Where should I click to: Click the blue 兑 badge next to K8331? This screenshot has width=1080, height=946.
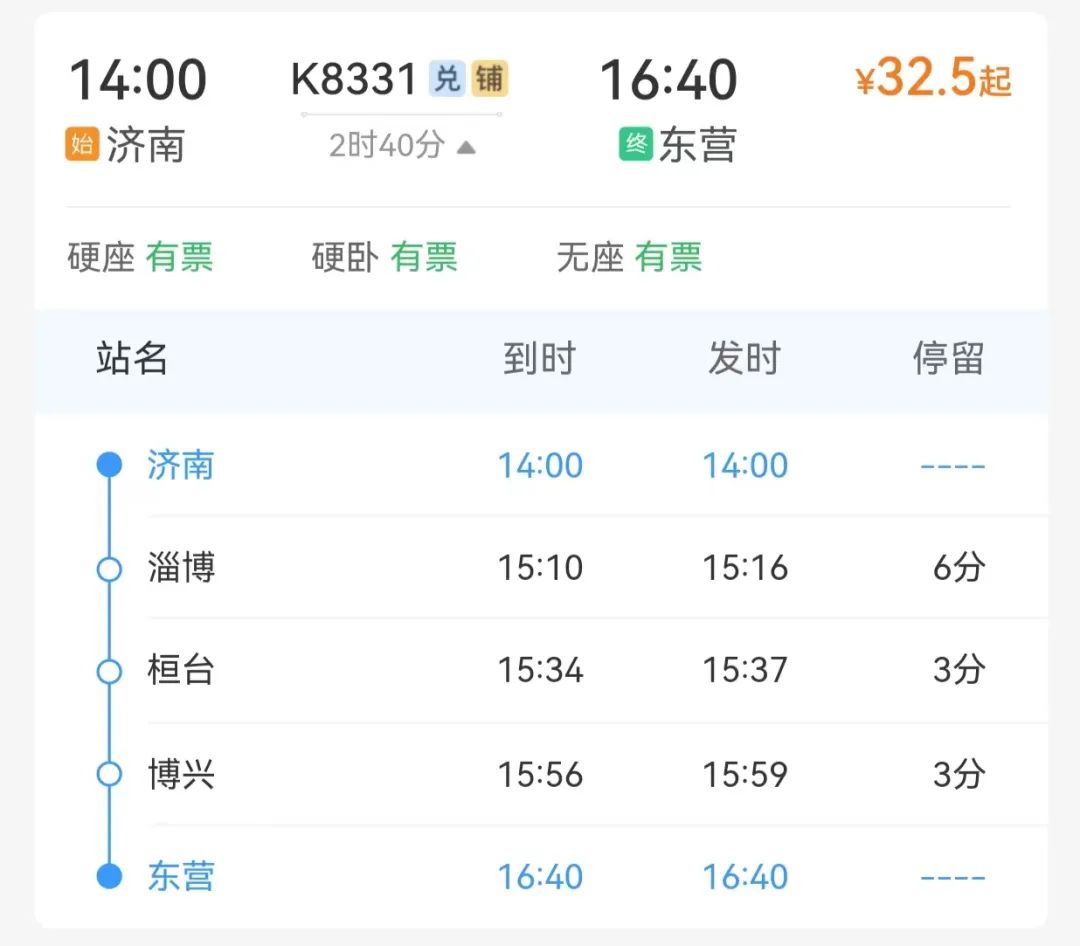pyautogui.click(x=447, y=78)
